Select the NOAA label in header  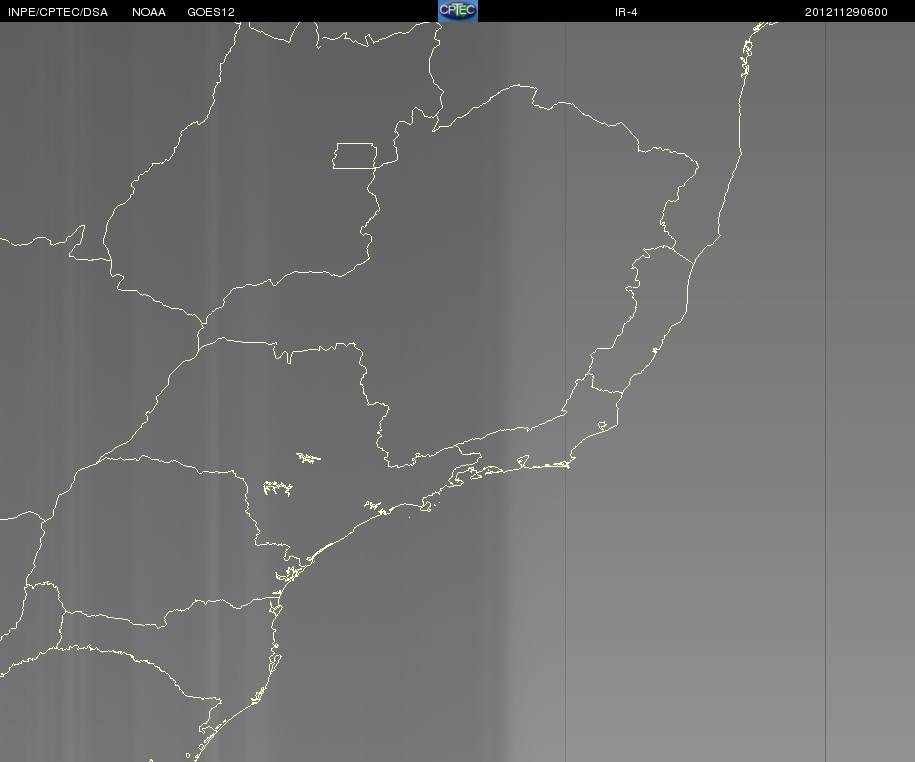149,12
